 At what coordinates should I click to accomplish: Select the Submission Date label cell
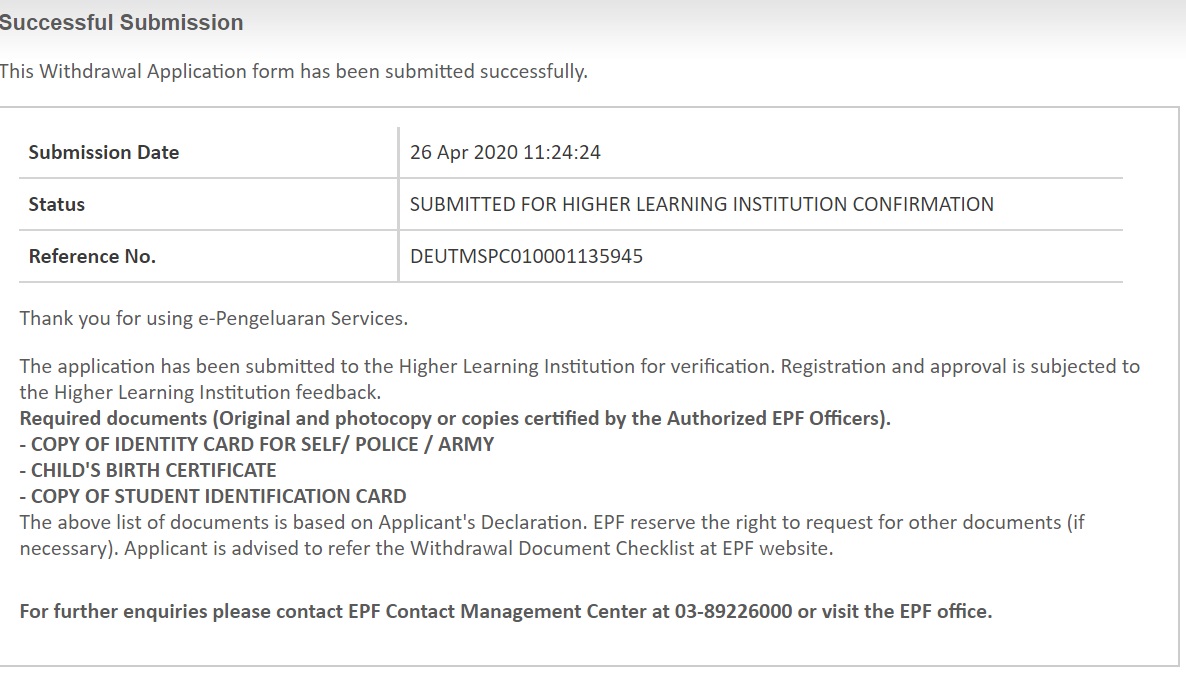[104, 153]
